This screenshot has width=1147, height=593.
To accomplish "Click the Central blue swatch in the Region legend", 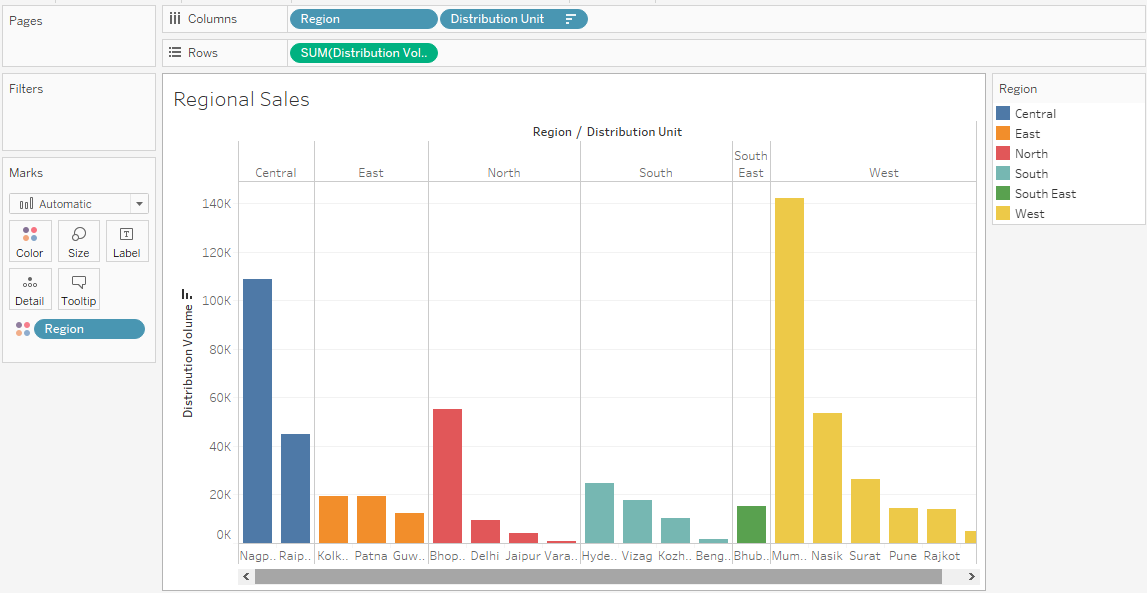I will (x=1001, y=113).
